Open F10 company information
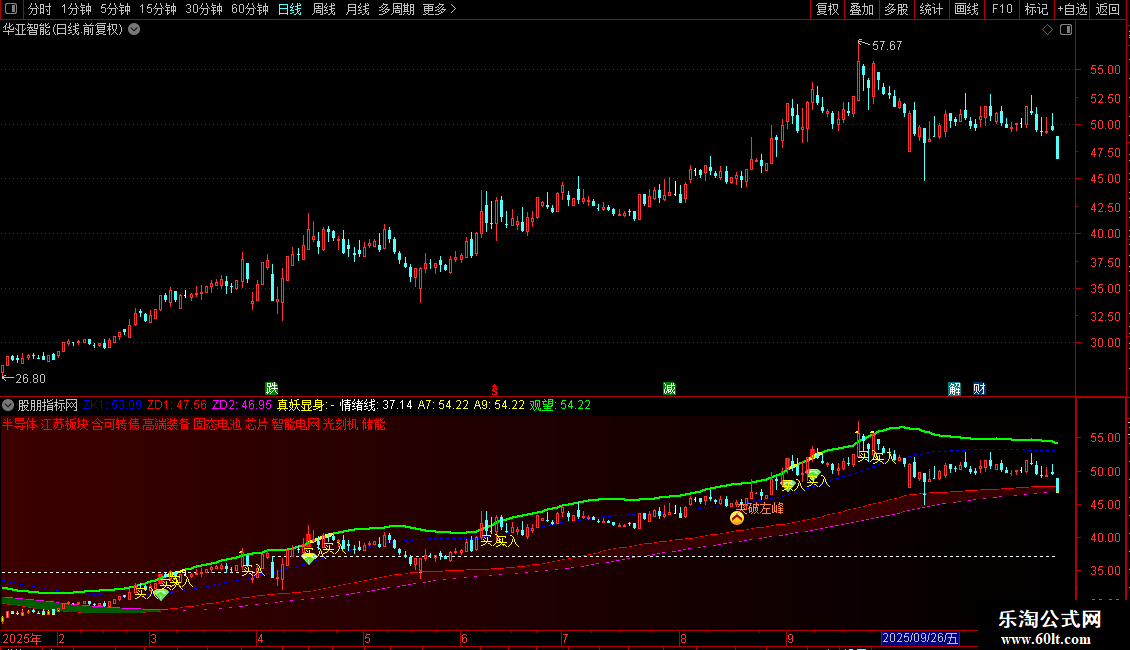The width and height of the screenshot is (1130, 650). click(1002, 9)
